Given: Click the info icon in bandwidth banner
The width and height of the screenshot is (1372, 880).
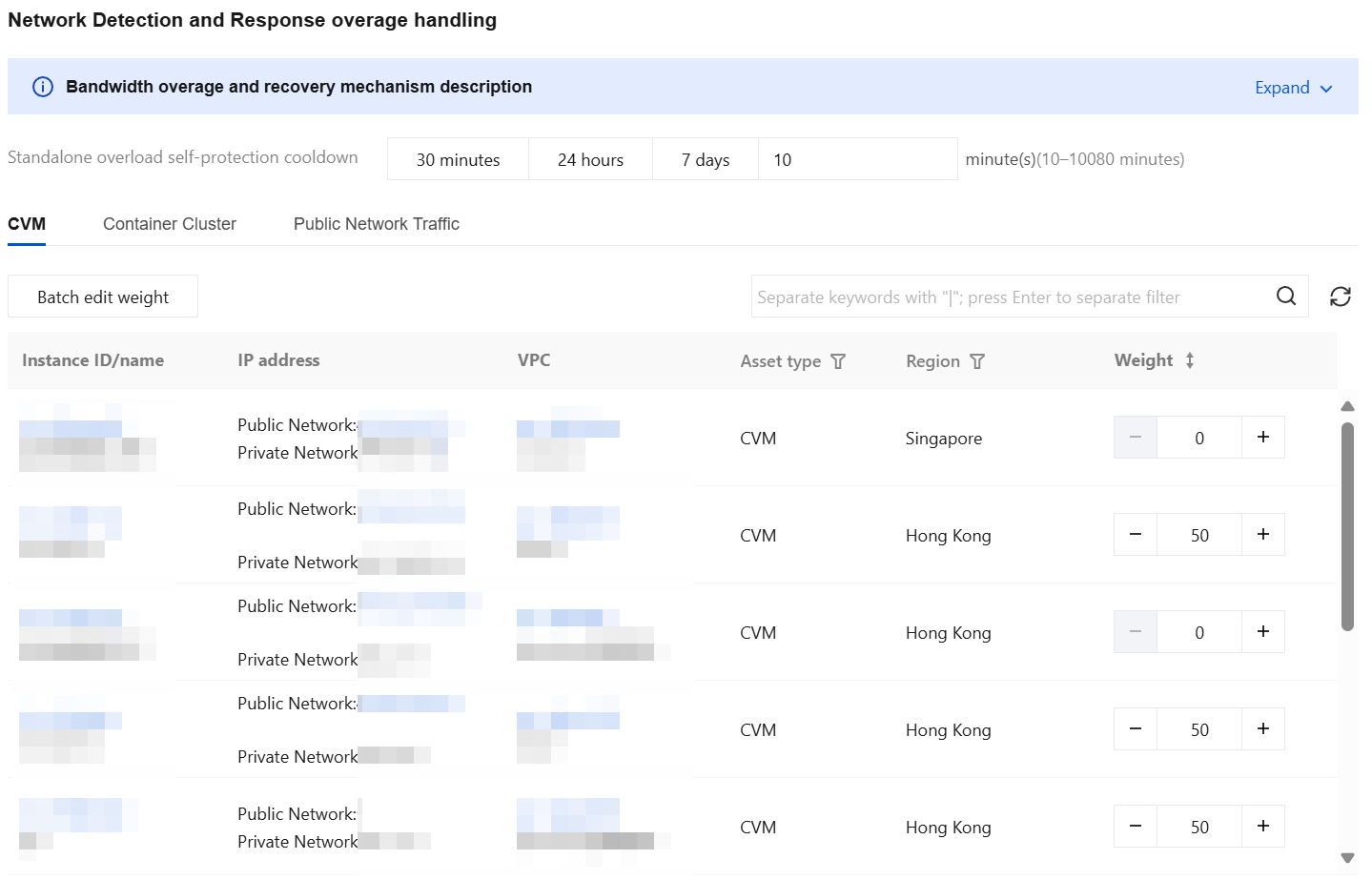Looking at the screenshot, I should [x=43, y=87].
